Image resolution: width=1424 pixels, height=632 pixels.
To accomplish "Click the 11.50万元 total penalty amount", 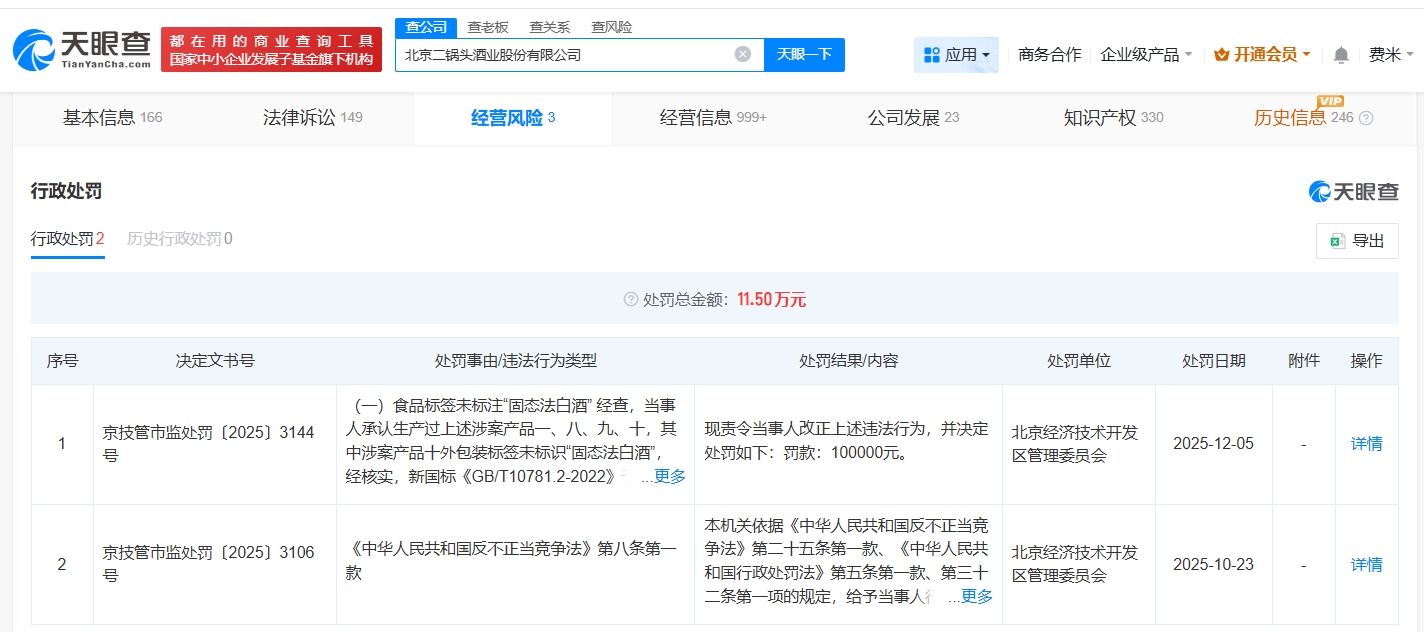I will pos(771,299).
